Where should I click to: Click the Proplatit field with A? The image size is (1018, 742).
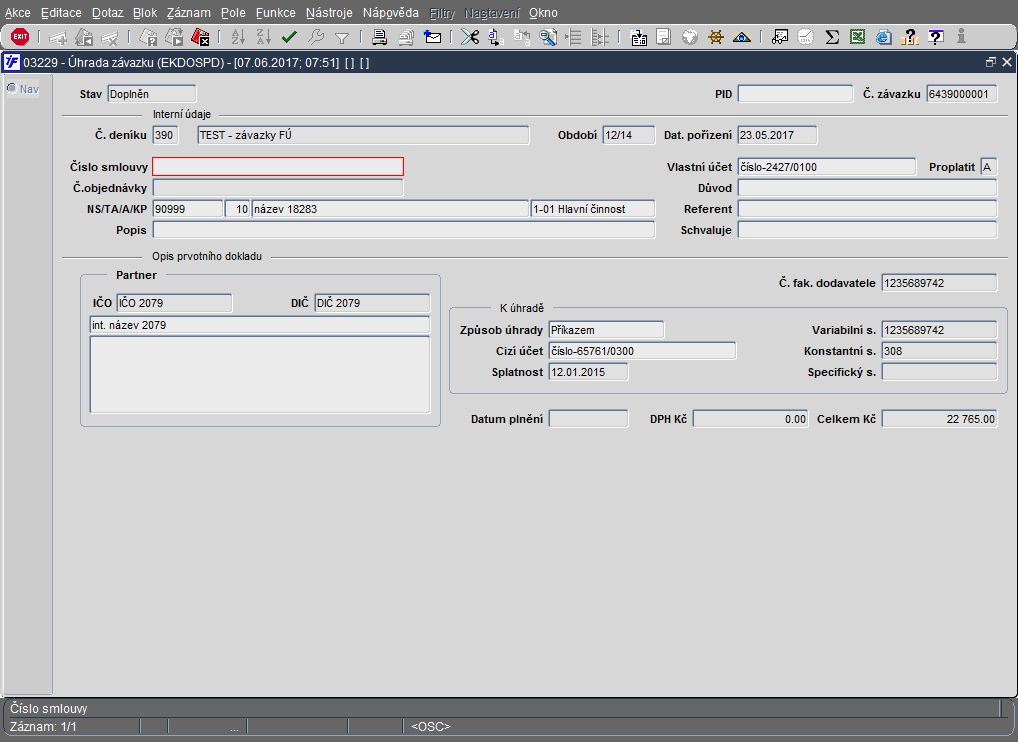point(989,167)
